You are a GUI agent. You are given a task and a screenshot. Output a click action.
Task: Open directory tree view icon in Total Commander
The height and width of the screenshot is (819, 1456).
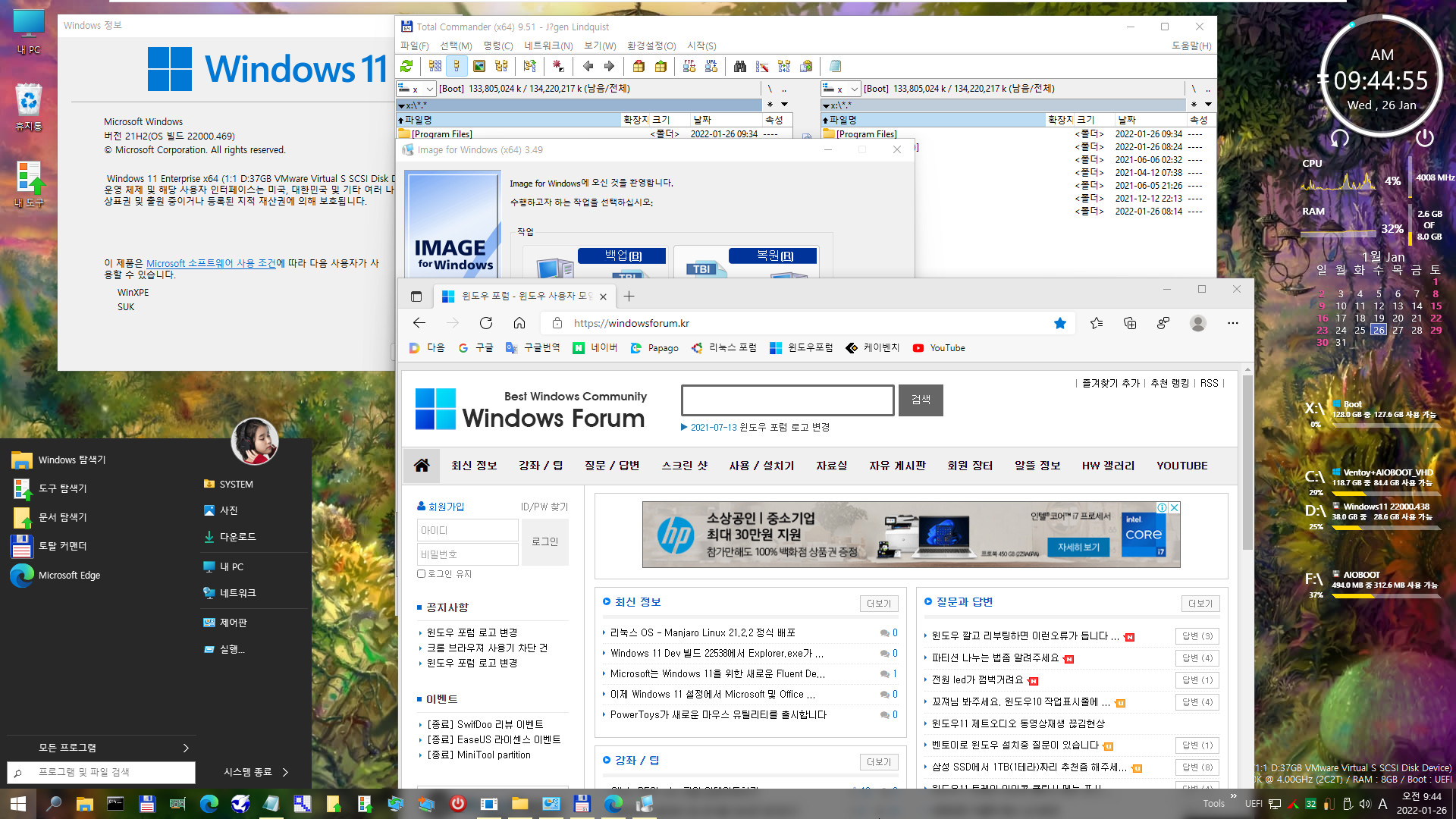(501, 66)
